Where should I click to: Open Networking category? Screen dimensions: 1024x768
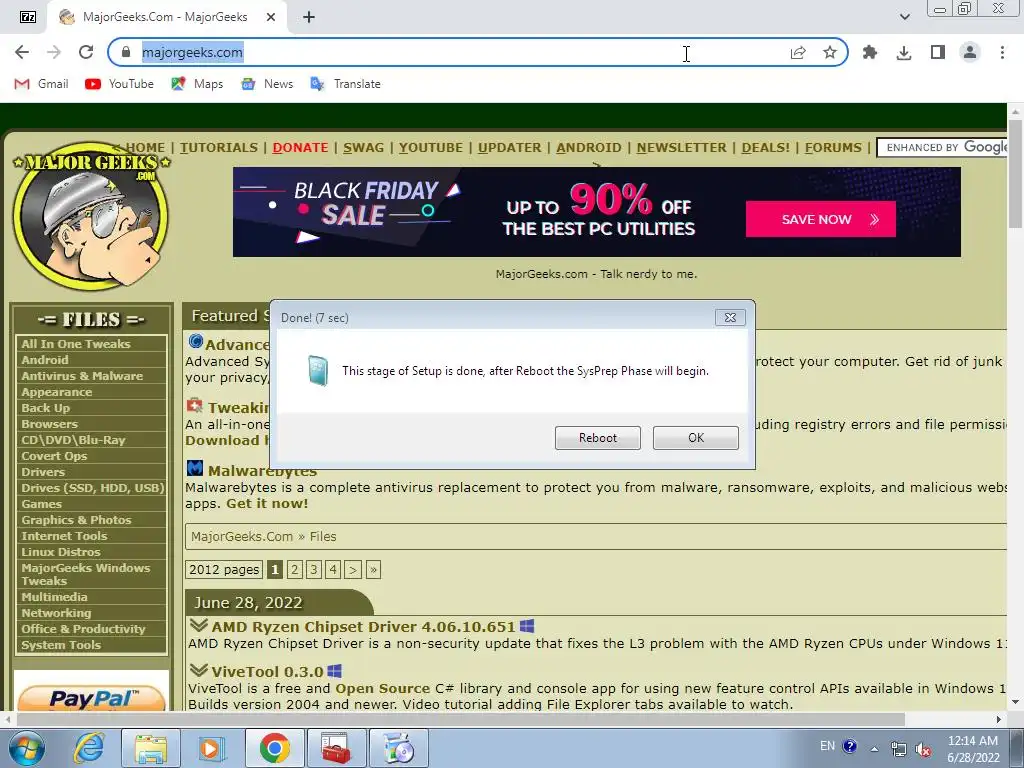click(56, 613)
